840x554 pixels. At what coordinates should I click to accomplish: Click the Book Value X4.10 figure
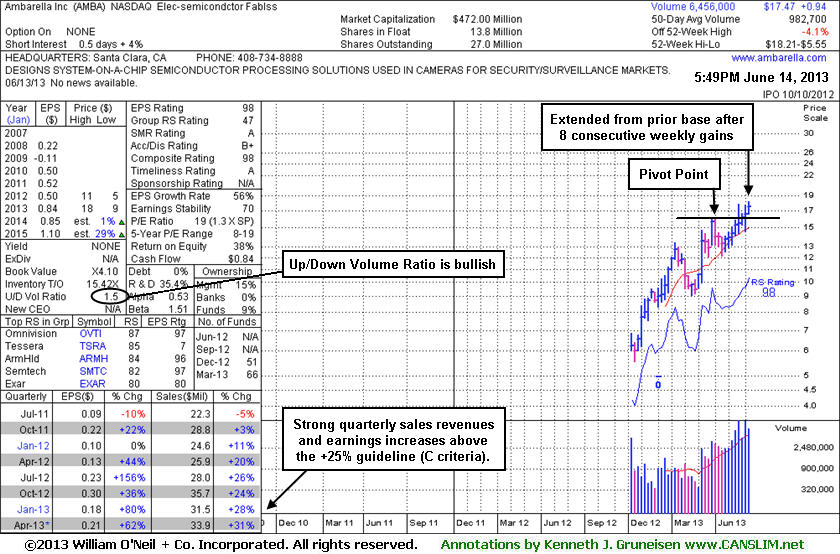pyautogui.click(x=106, y=272)
